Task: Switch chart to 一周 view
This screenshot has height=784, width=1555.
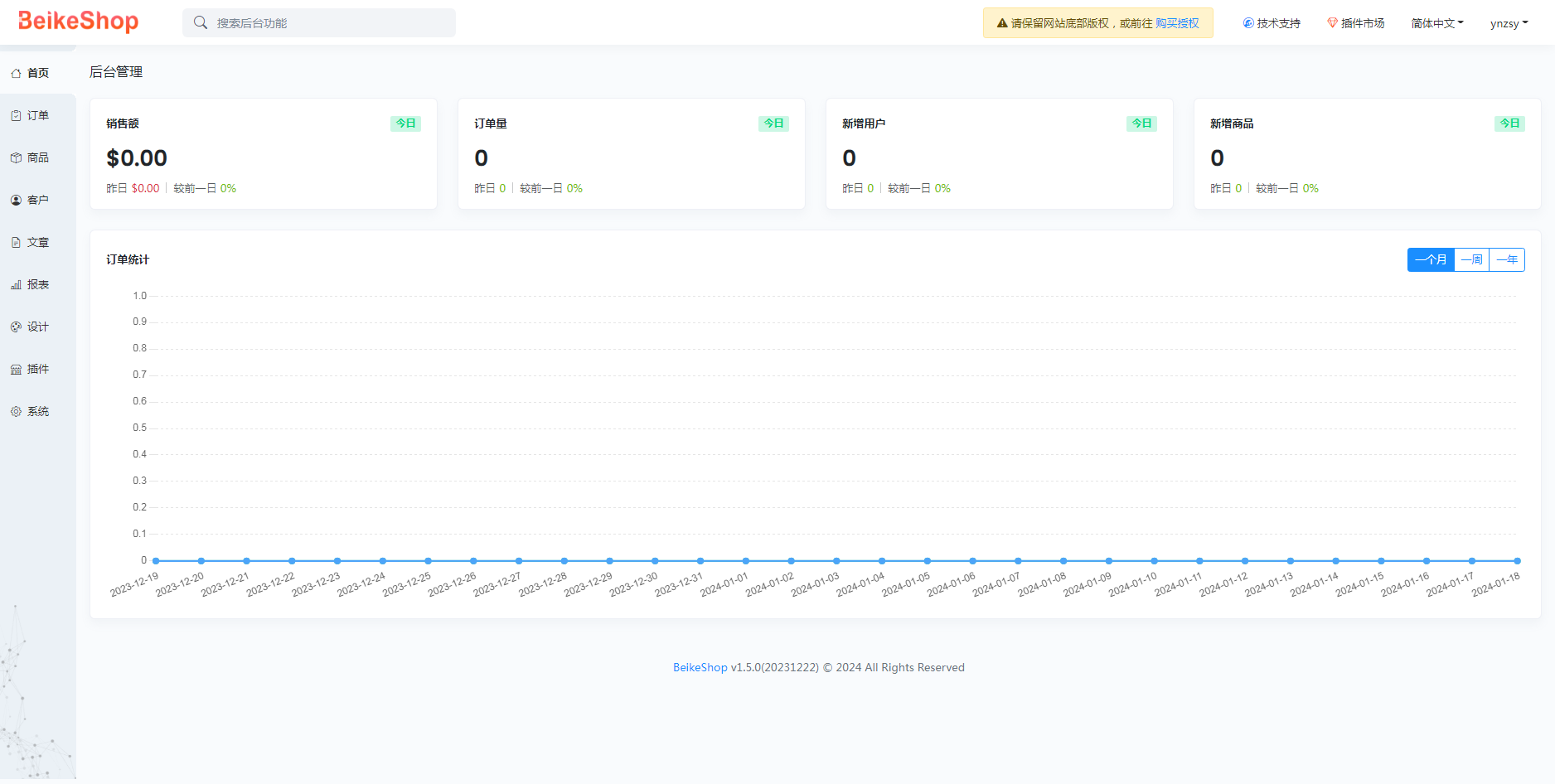Action: pos(1471,260)
